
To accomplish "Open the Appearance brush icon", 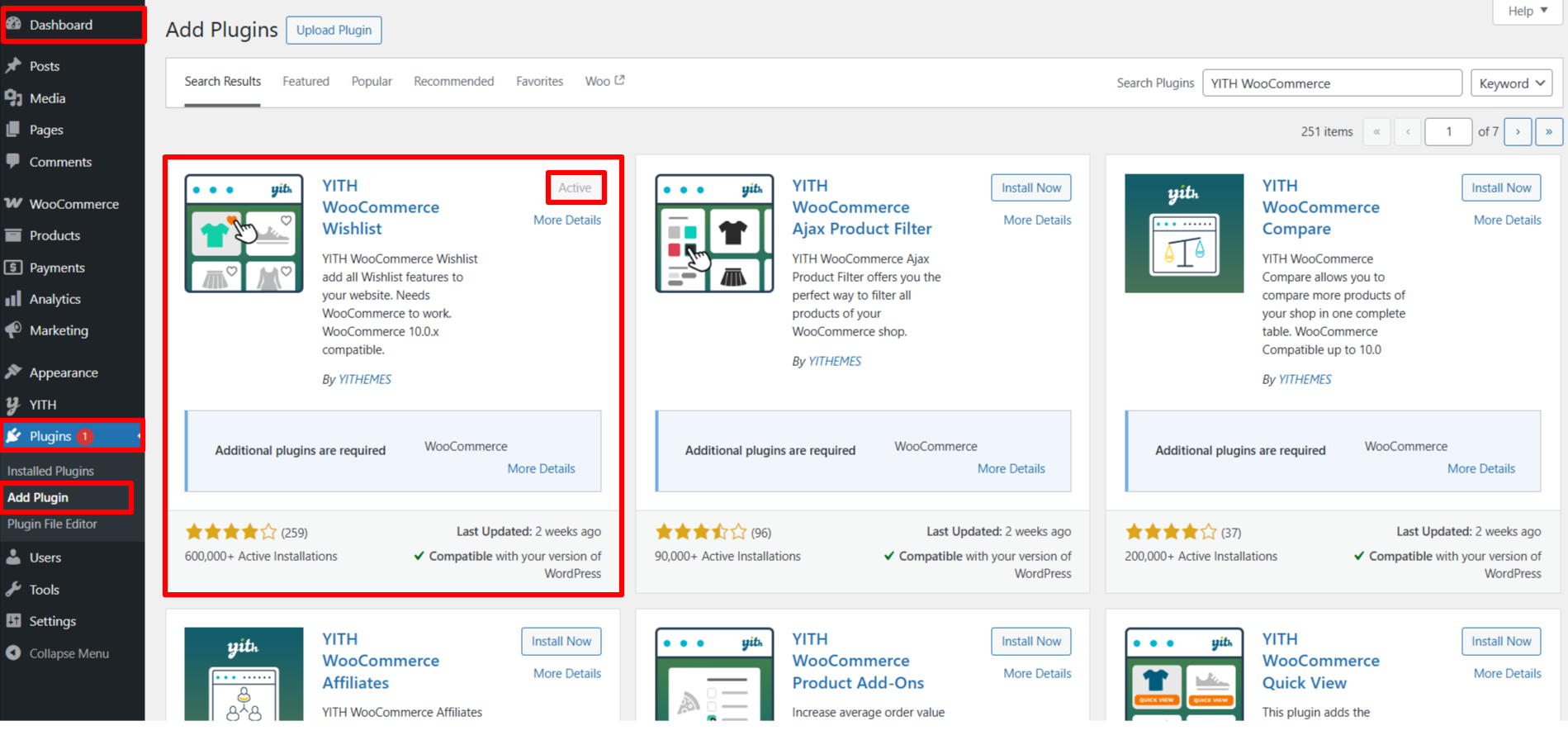I will tap(13, 372).
